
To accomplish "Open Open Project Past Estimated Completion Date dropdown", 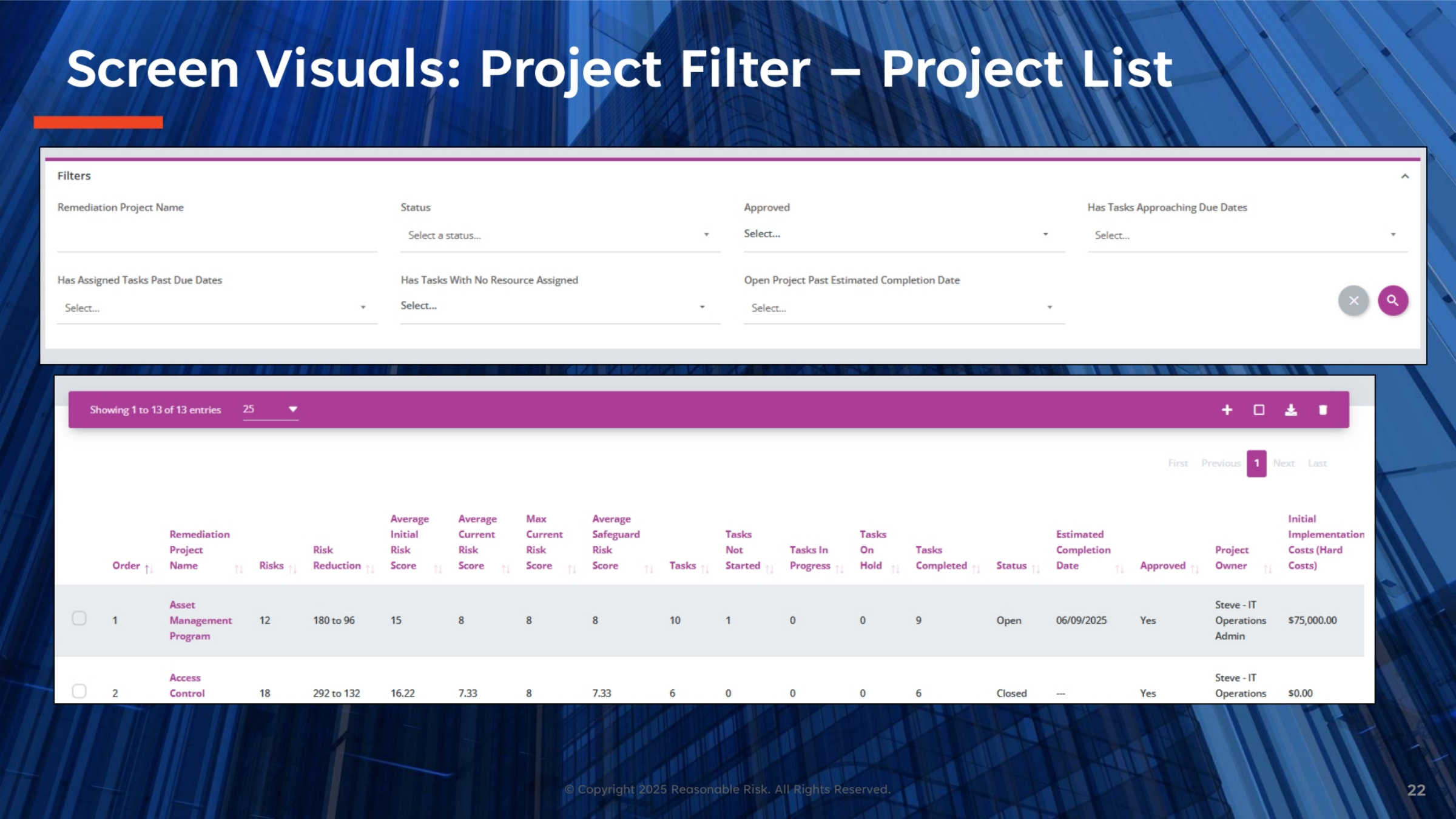I will point(904,308).
